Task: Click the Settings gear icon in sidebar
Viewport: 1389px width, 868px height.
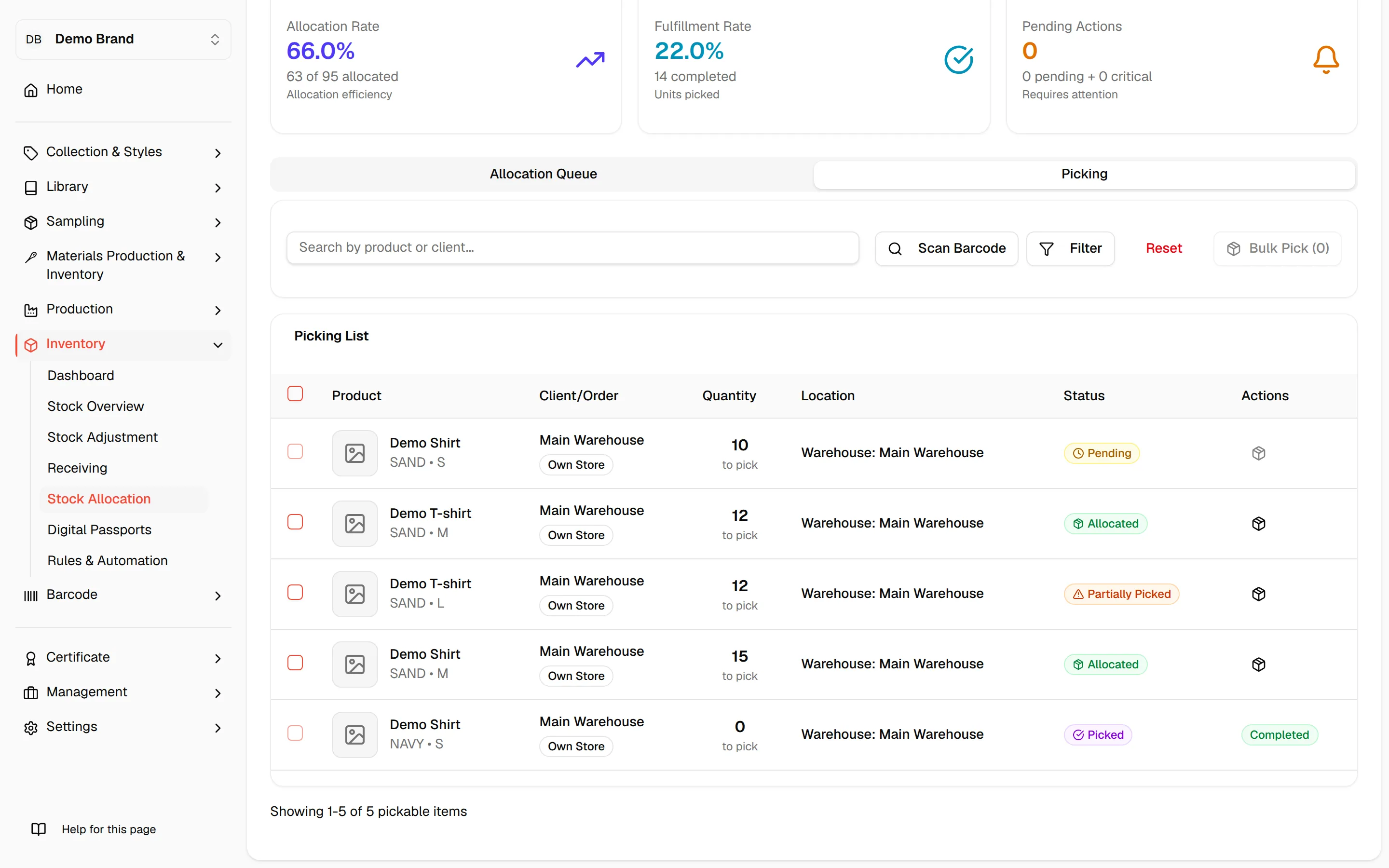Action: click(x=31, y=727)
